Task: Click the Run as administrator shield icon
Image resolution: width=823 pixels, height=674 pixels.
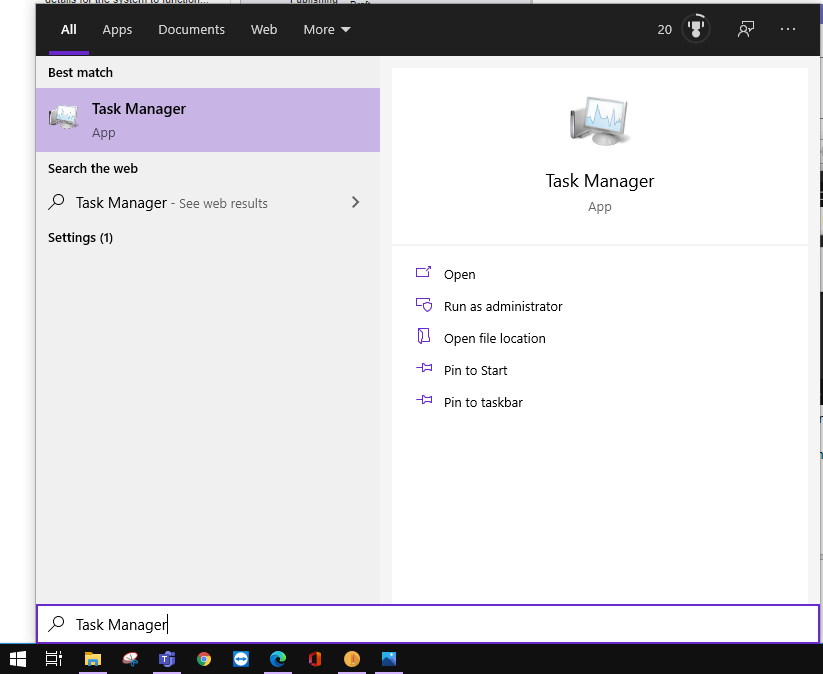Action: [x=424, y=304]
